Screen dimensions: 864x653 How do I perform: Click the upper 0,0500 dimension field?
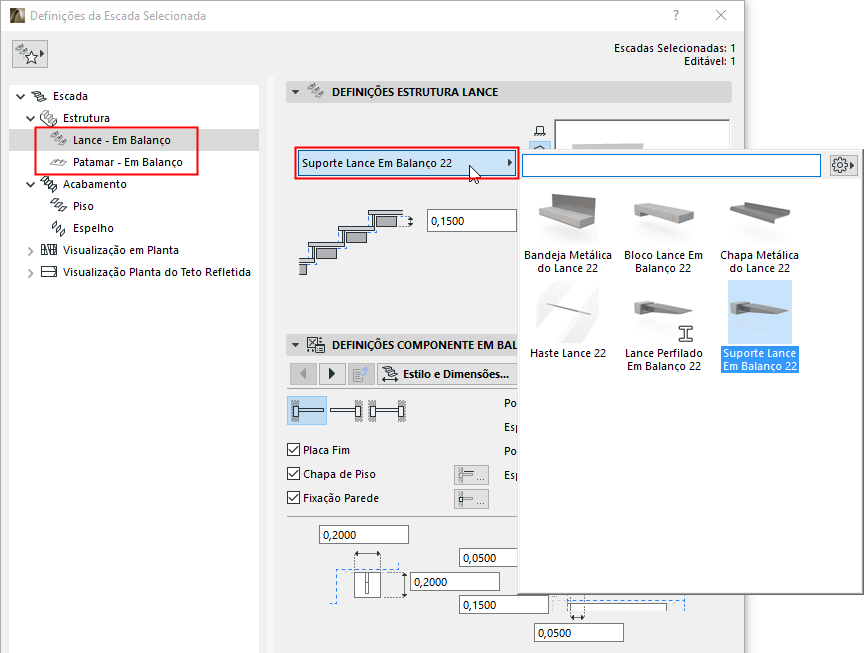pyautogui.click(x=488, y=558)
